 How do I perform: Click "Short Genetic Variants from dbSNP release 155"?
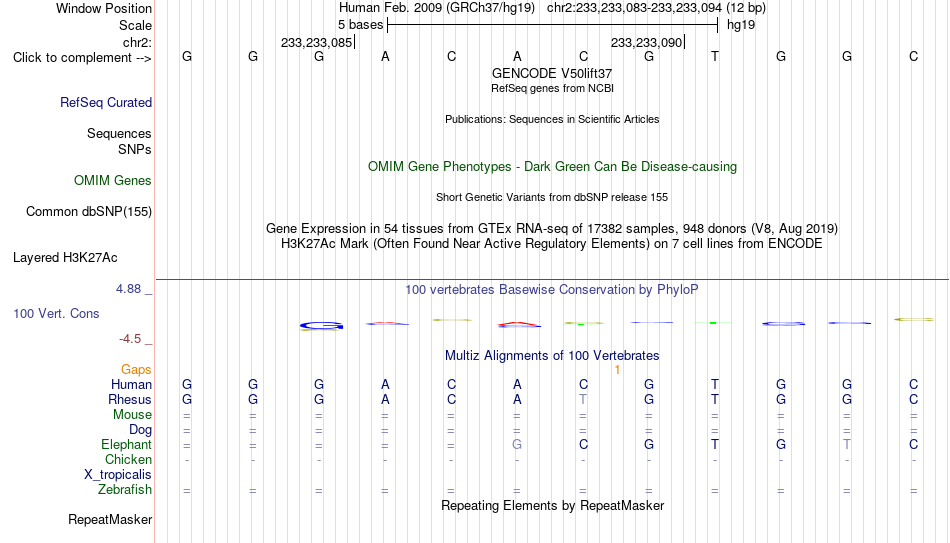point(552,197)
